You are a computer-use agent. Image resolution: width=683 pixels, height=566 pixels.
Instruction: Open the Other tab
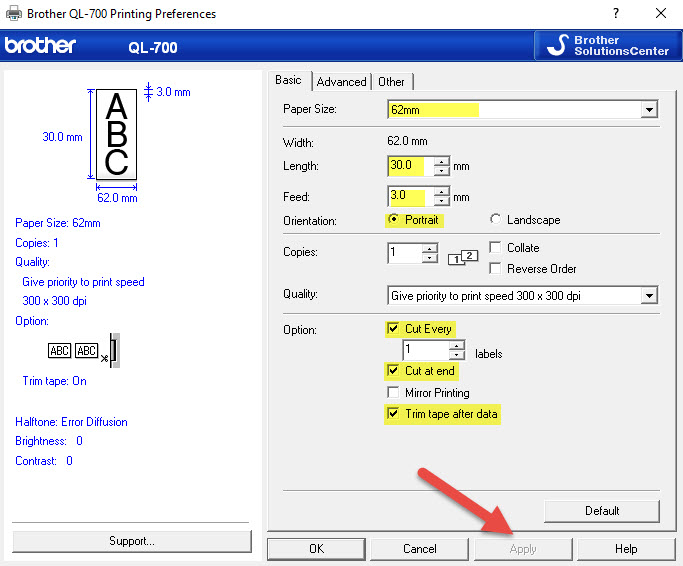pos(391,82)
